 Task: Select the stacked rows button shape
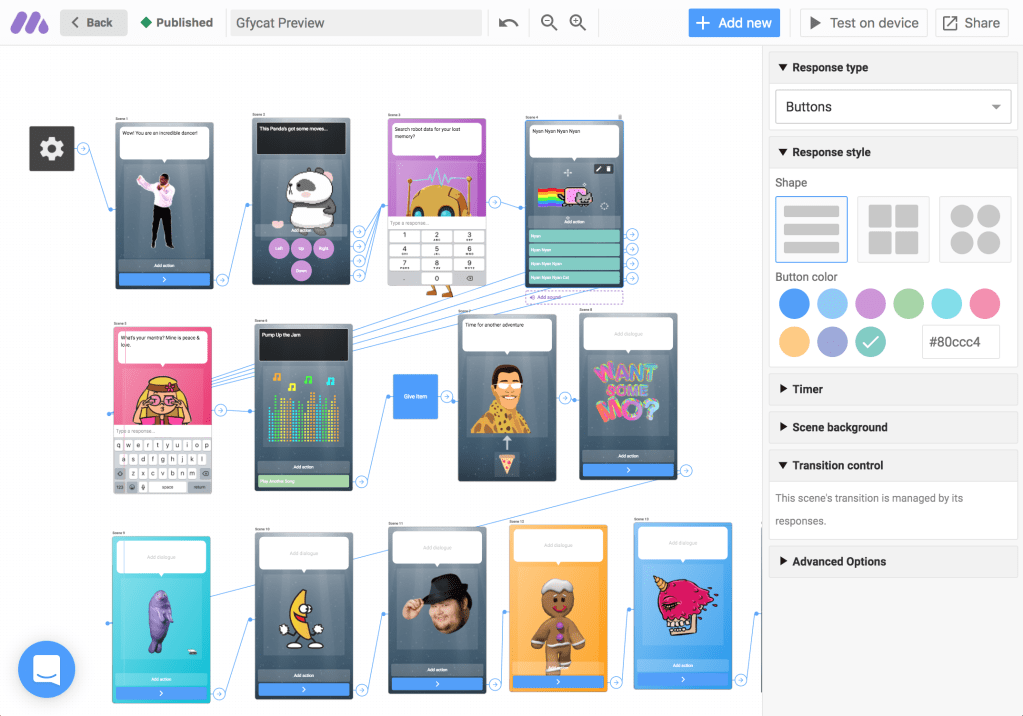pos(811,229)
